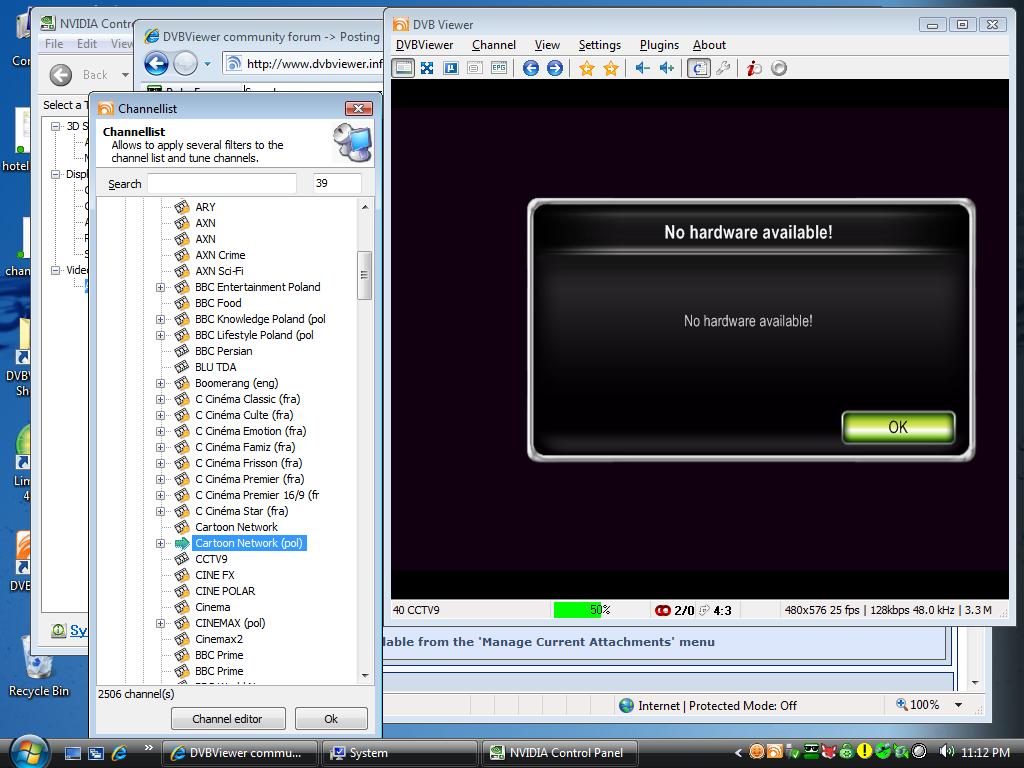Expand BBC Entertainment Poland tree node
This screenshot has height=768, width=1024.
tap(160, 288)
